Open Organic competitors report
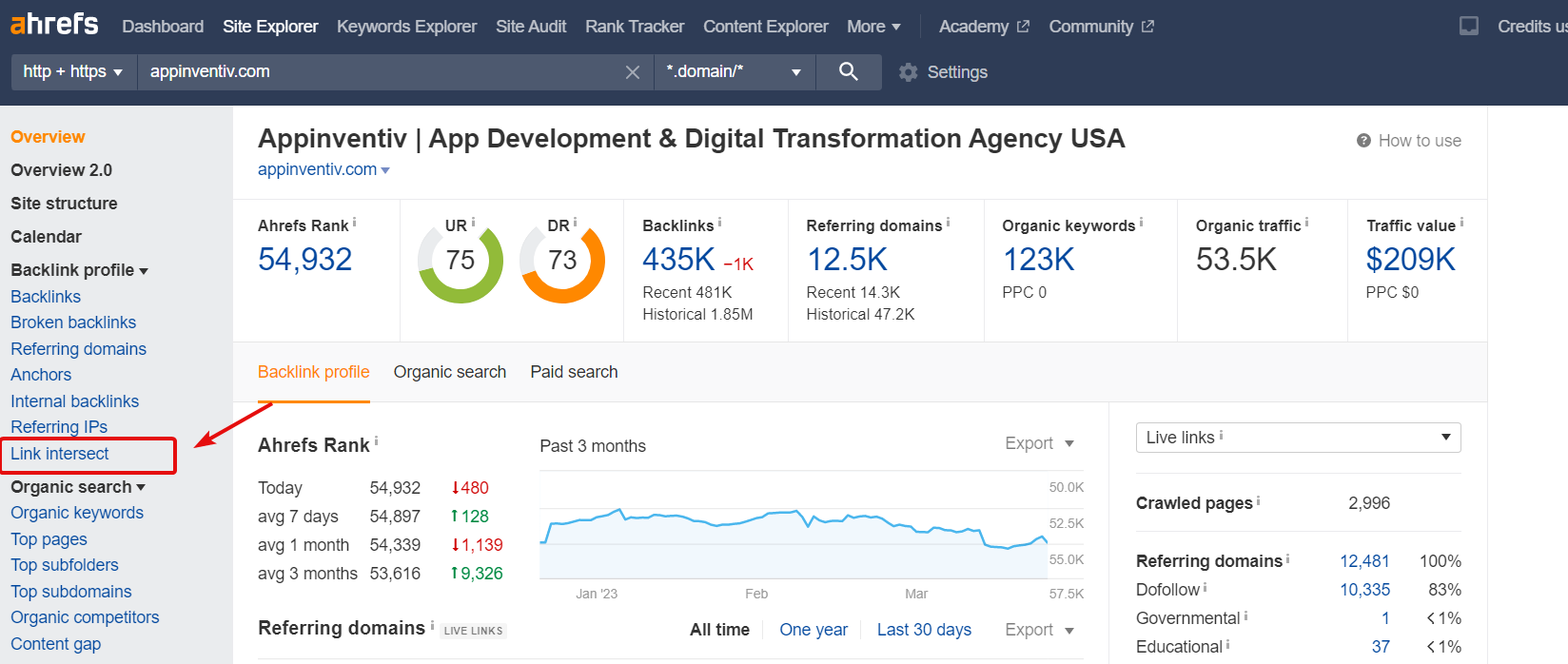 tap(85, 617)
